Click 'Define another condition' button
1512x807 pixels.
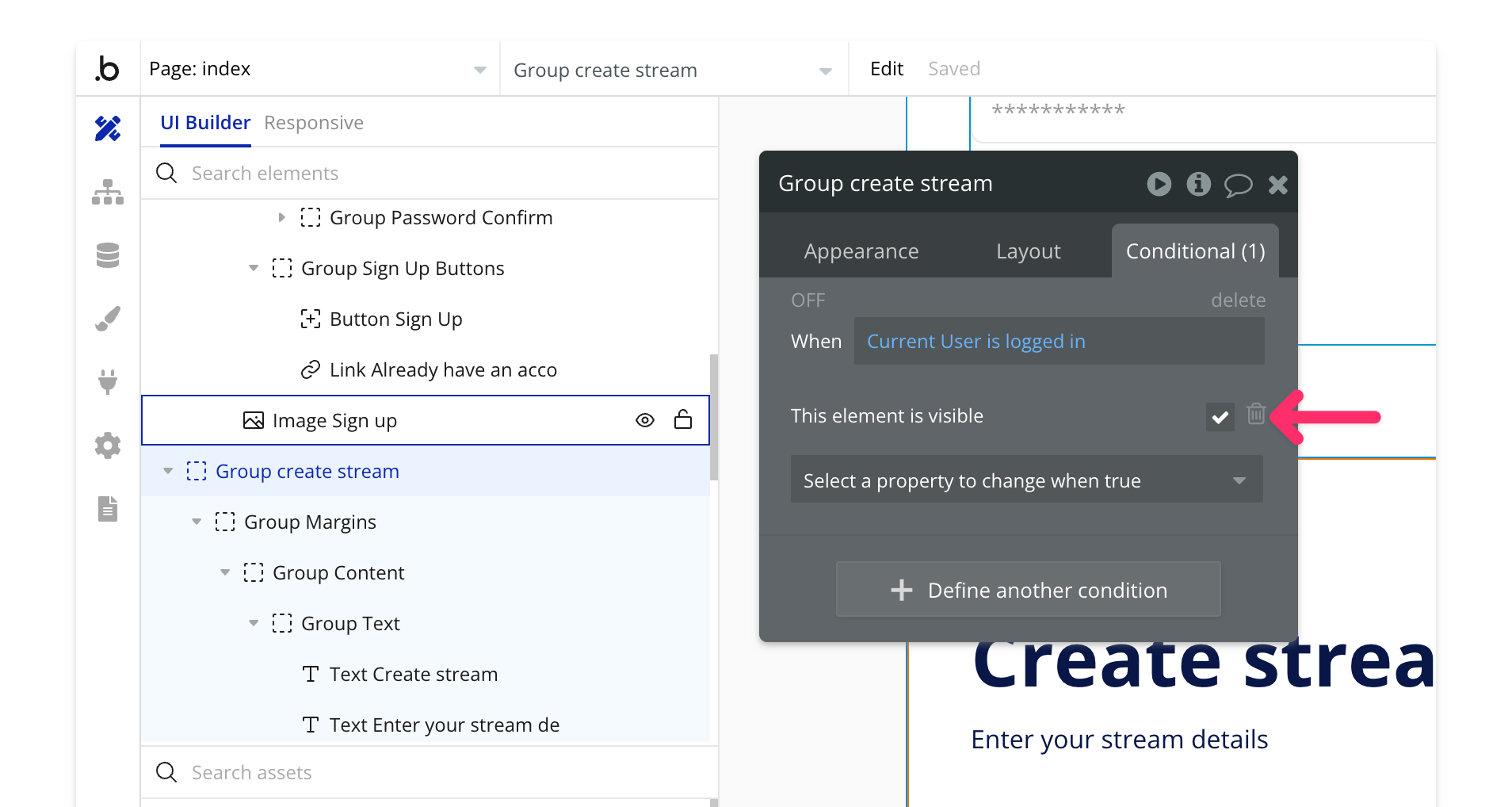(x=1028, y=590)
